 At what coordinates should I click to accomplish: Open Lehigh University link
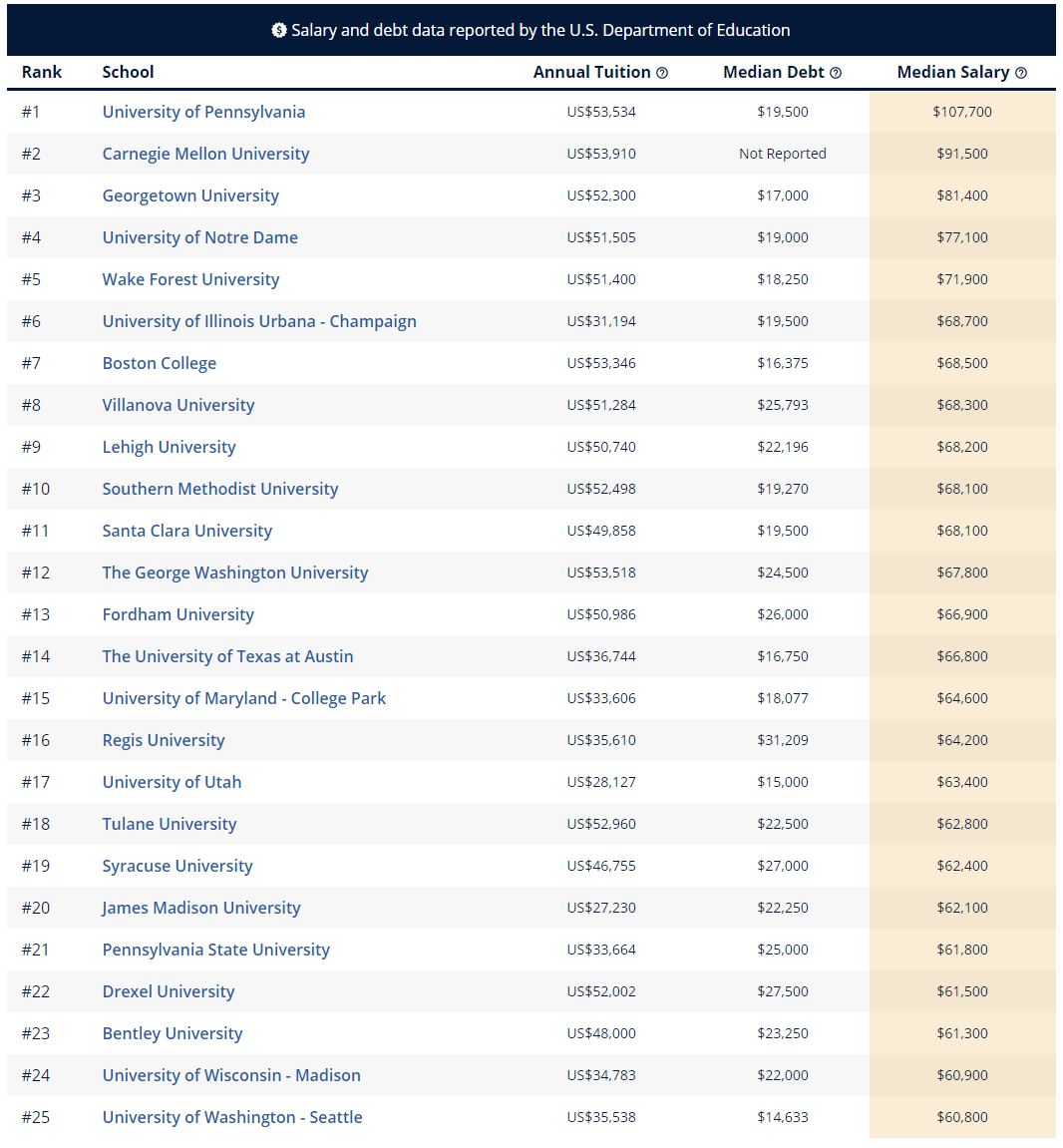coord(169,447)
